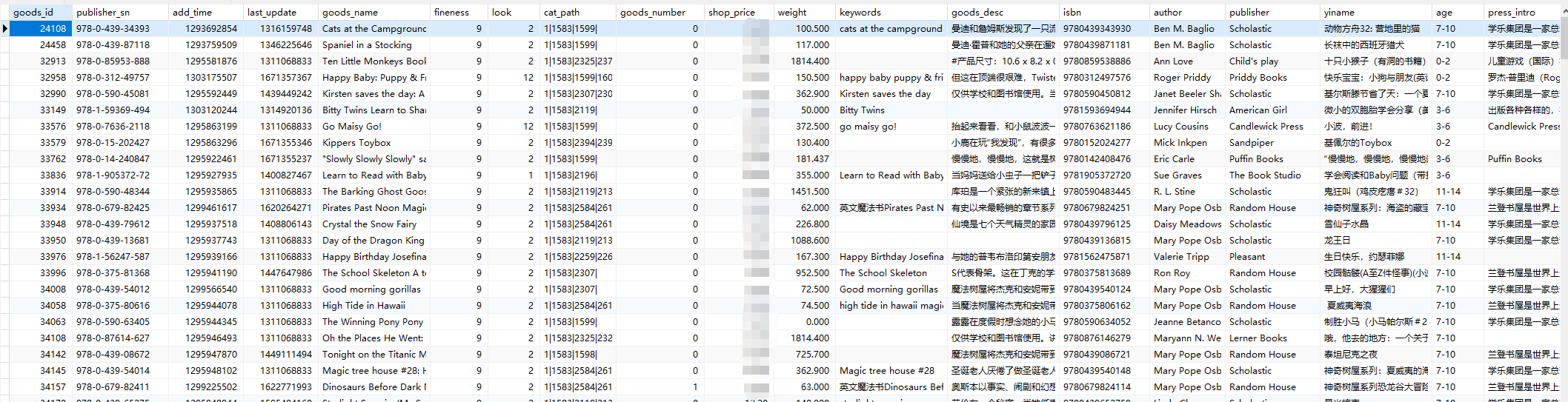The image size is (1568, 402).
Task: Select author cell Ron Roy
Action: pyautogui.click(x=1188, y=272)
